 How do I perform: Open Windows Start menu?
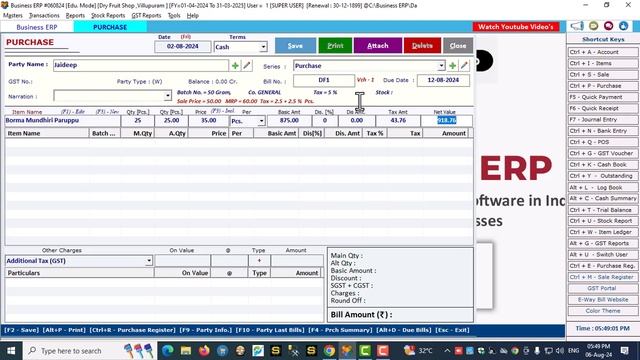click(x=11, y=351)
